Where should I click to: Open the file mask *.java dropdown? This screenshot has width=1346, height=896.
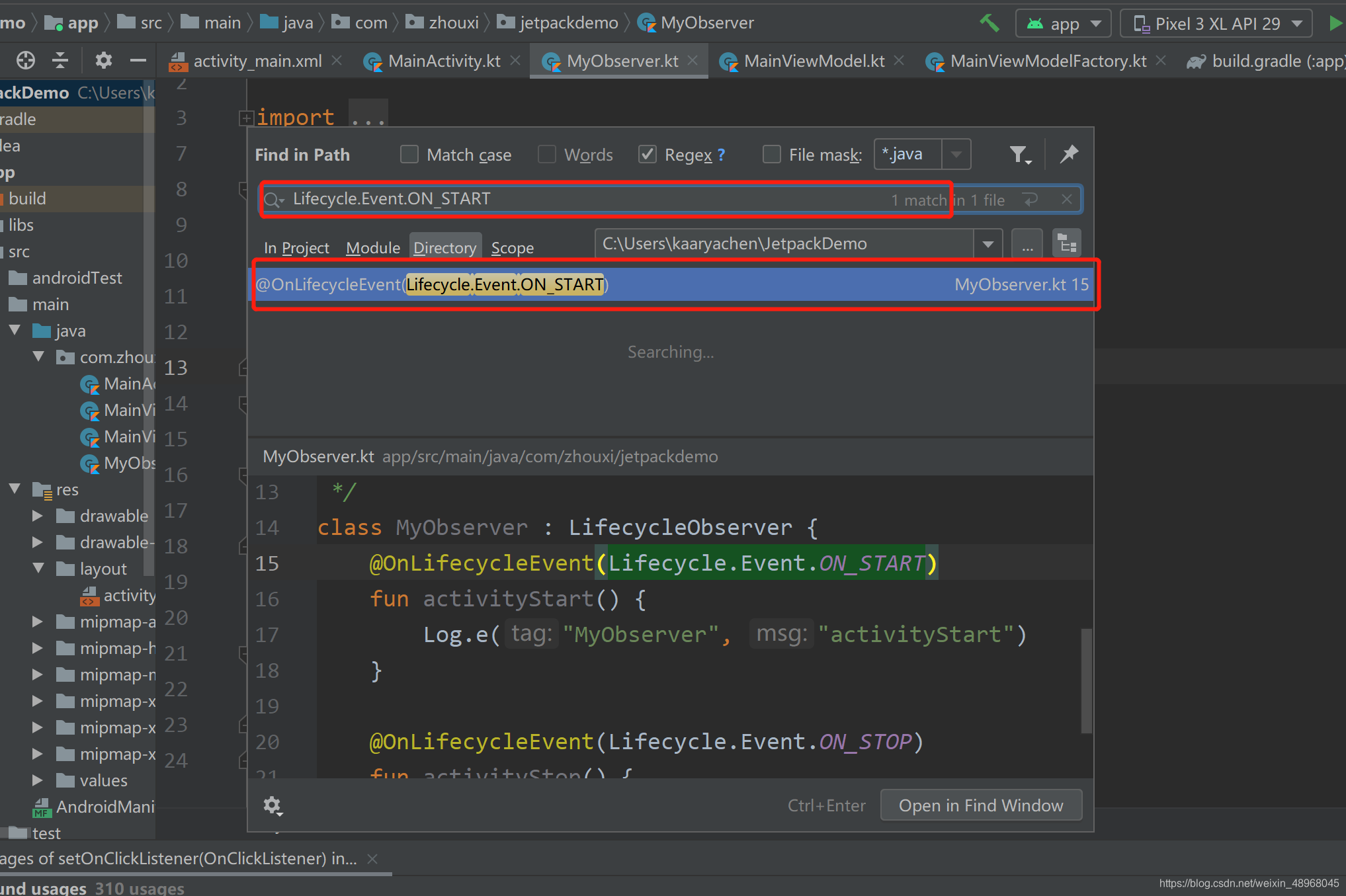(956, 155)
